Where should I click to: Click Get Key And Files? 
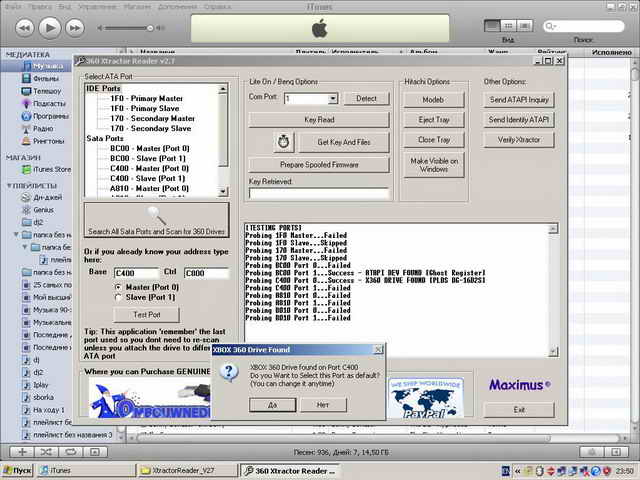click(x=344, y=142)
